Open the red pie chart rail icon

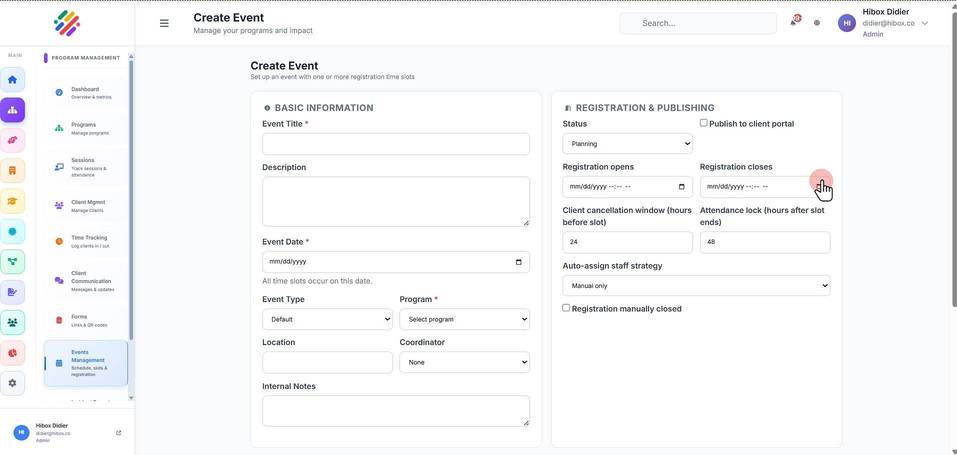(x=12, y=352)
